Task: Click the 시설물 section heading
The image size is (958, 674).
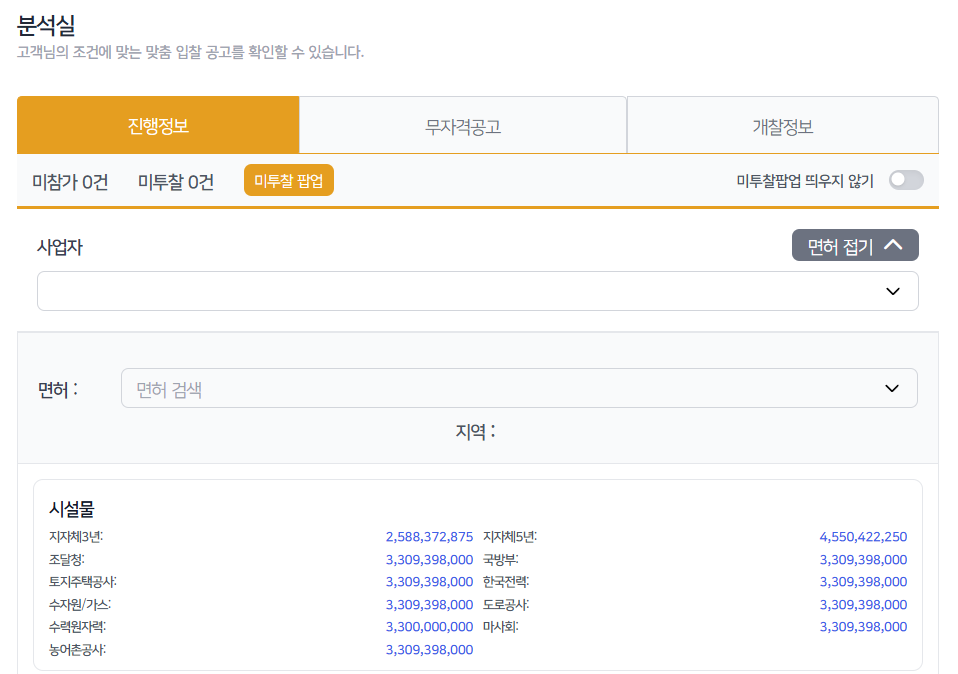Action: pos(71,508)
